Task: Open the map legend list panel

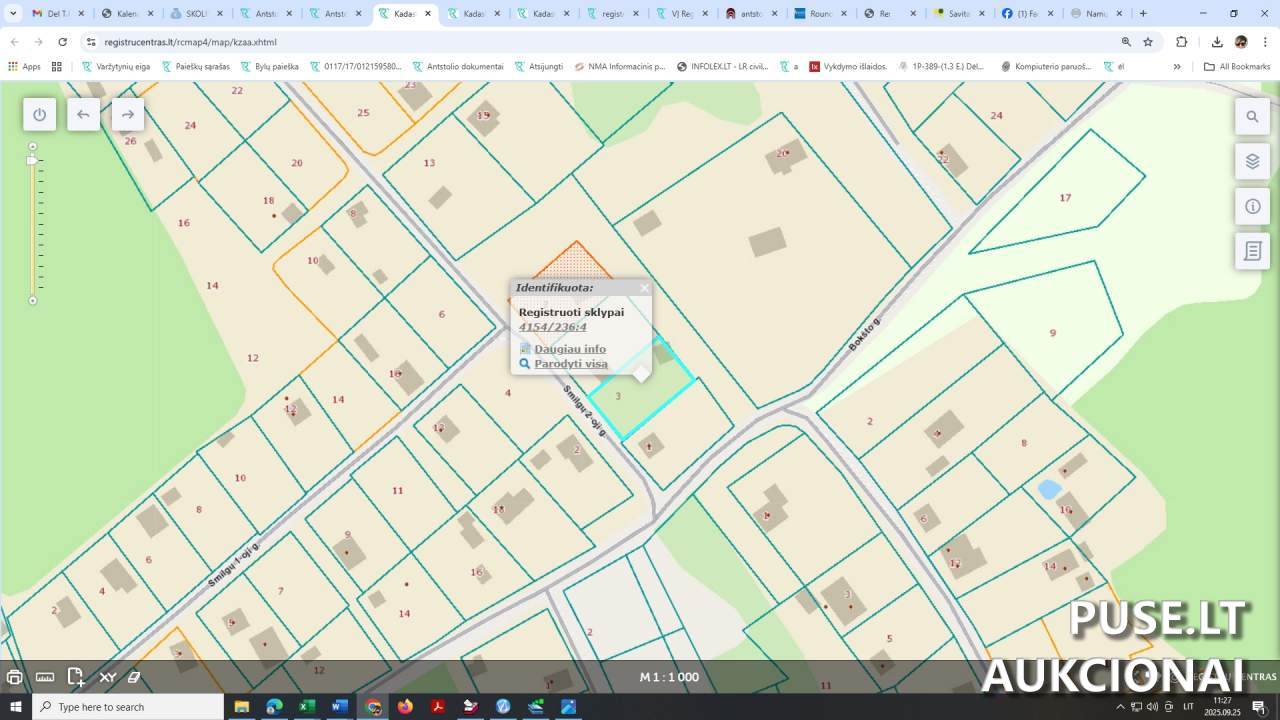Action: pyautogui.click(x=1252, y=251)
